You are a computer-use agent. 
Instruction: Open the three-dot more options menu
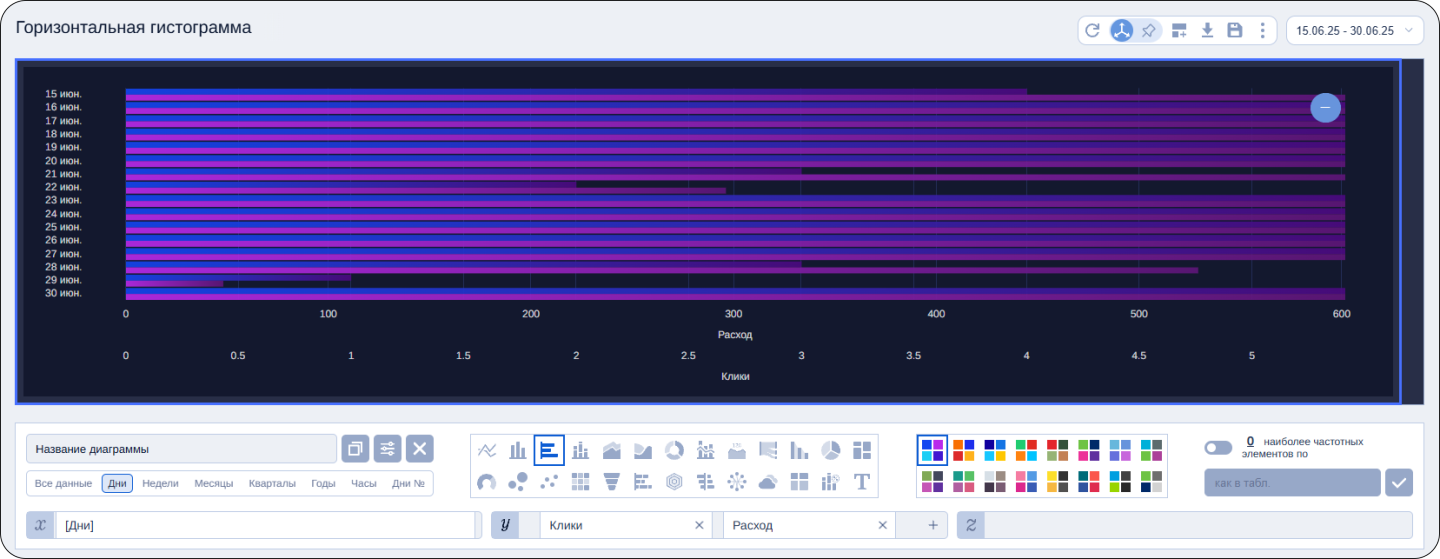pos(1262,31)
